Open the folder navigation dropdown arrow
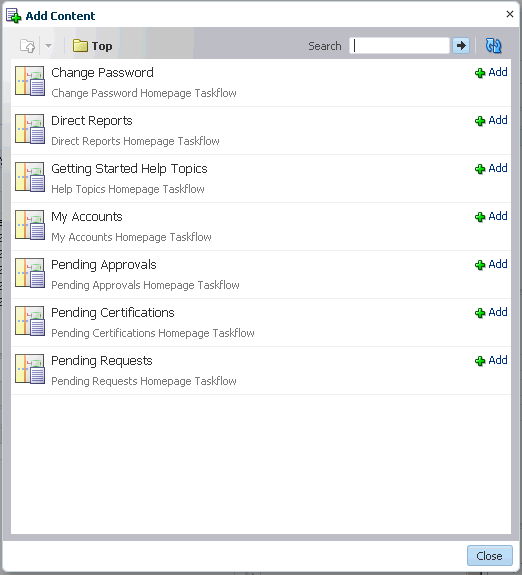 48,46
